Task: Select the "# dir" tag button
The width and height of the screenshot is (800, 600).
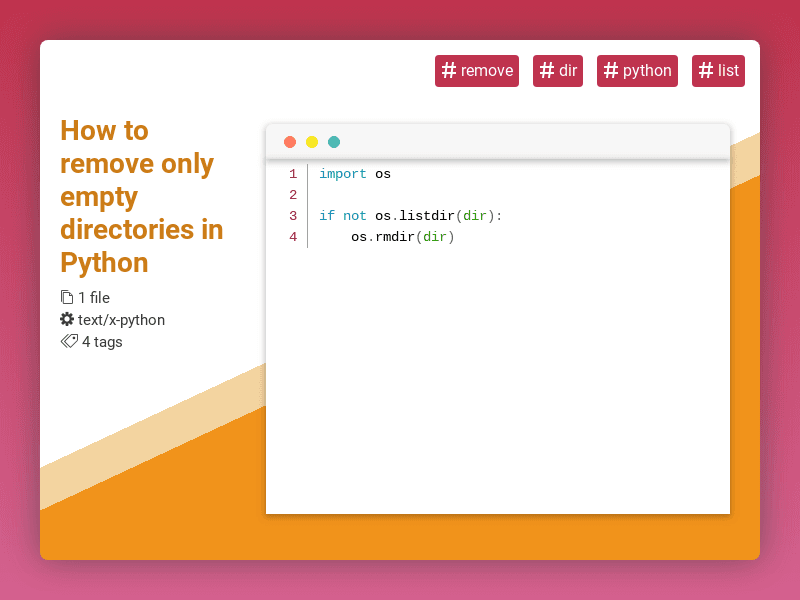Action: (x=558, y=71)
